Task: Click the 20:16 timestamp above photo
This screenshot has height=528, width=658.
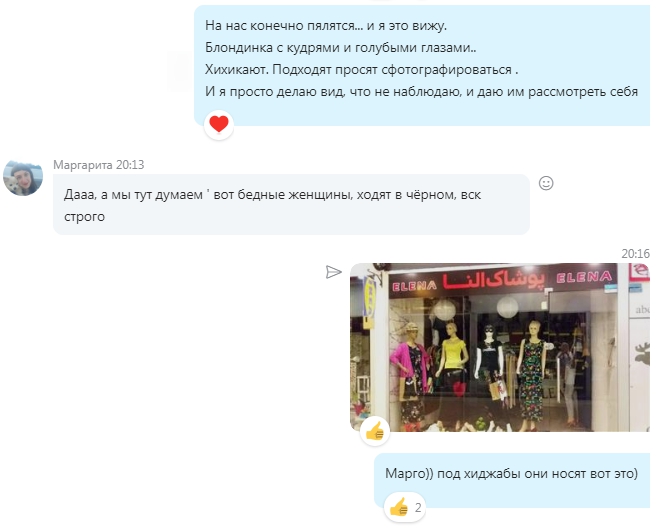Action: pyautogui.click(x=635, y=254)
